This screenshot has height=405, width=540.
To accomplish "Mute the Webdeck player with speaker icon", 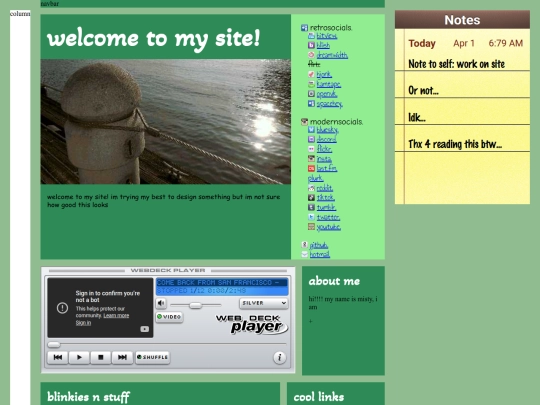I will 161,303.
